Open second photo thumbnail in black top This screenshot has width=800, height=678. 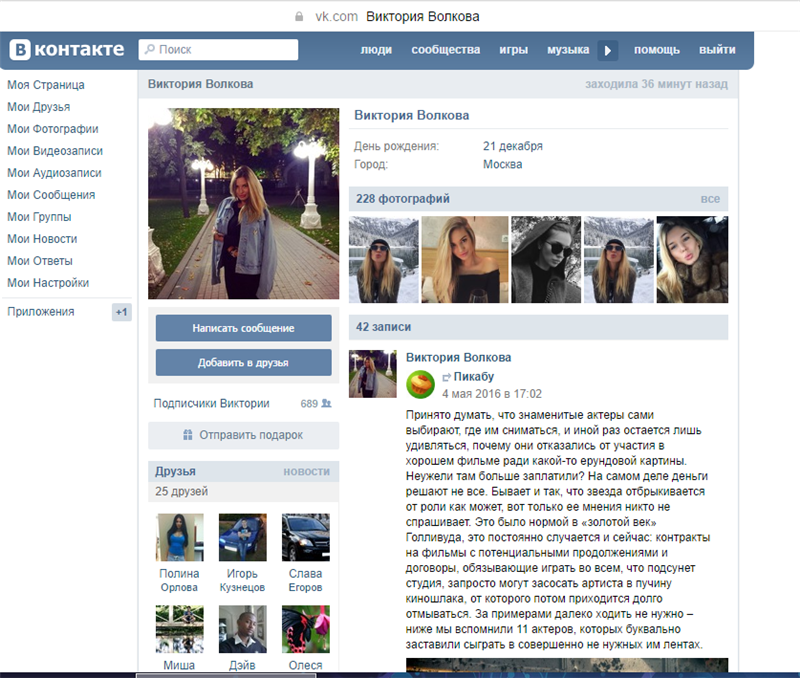(x=465, y=259)
